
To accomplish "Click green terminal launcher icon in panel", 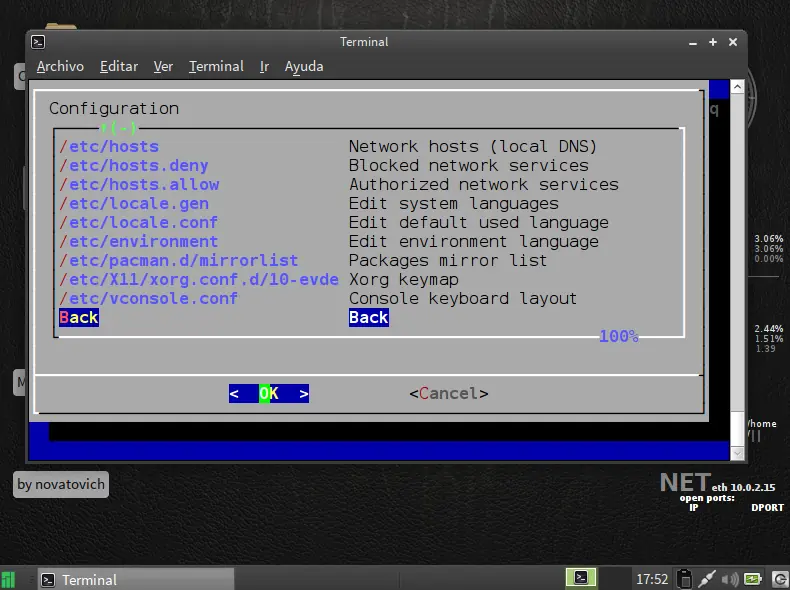I will 580,577.
